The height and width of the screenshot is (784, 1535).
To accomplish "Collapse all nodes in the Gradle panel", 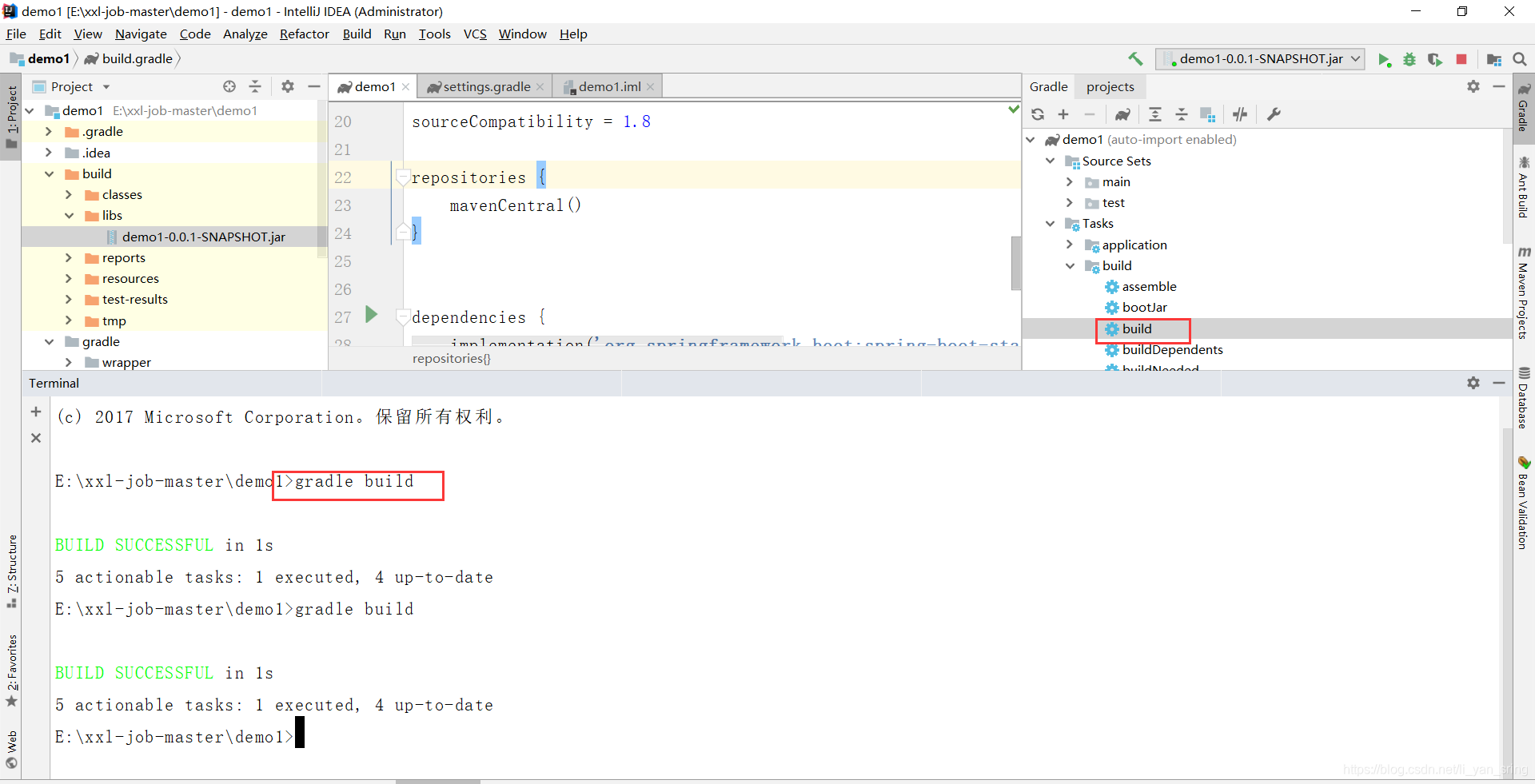I will point(1182,114).
